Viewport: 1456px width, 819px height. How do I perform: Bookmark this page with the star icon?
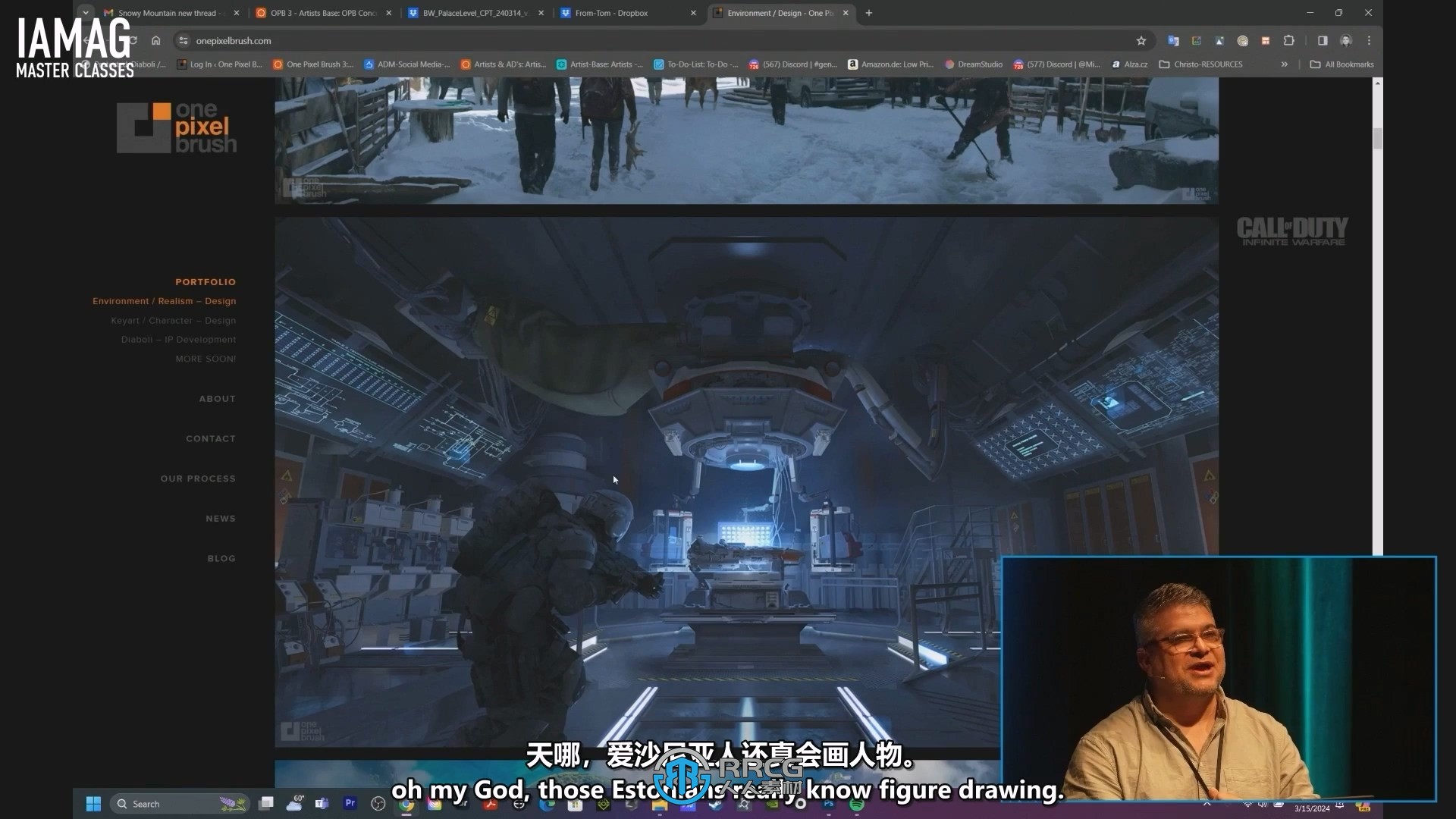1141,41
